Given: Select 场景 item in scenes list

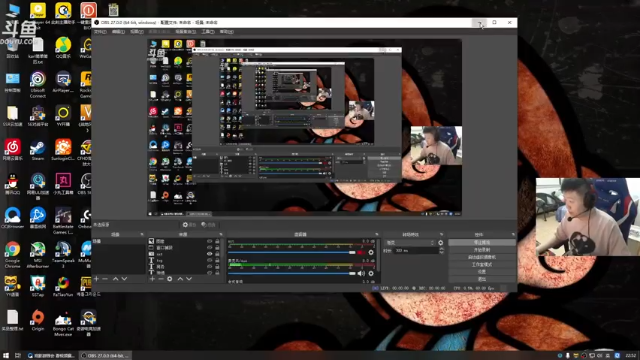Looking at the screenshot, I should [x=118, y=241].
